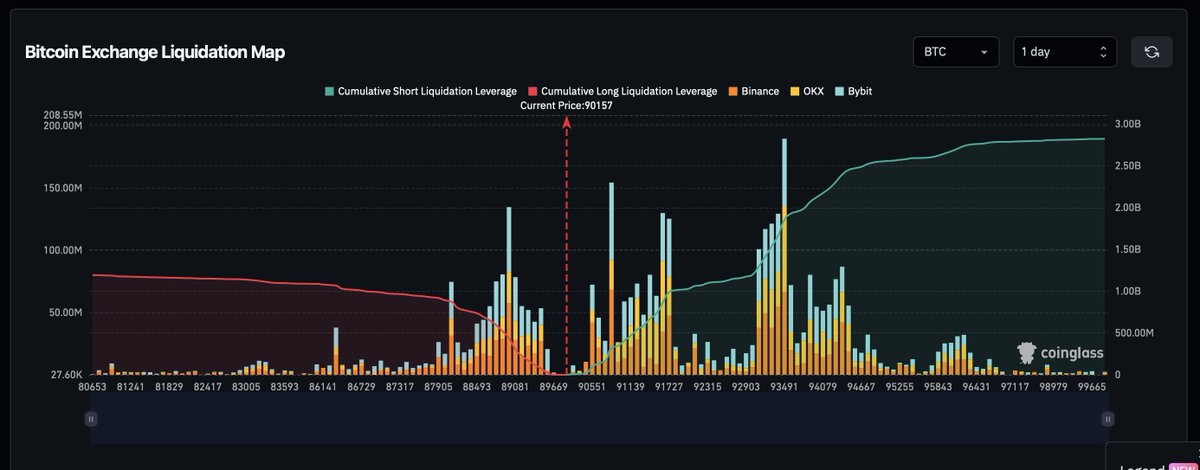Click the 95255 price label
Screen dimensions: 1200x470
pyautogui.click(x=898, y=386)
